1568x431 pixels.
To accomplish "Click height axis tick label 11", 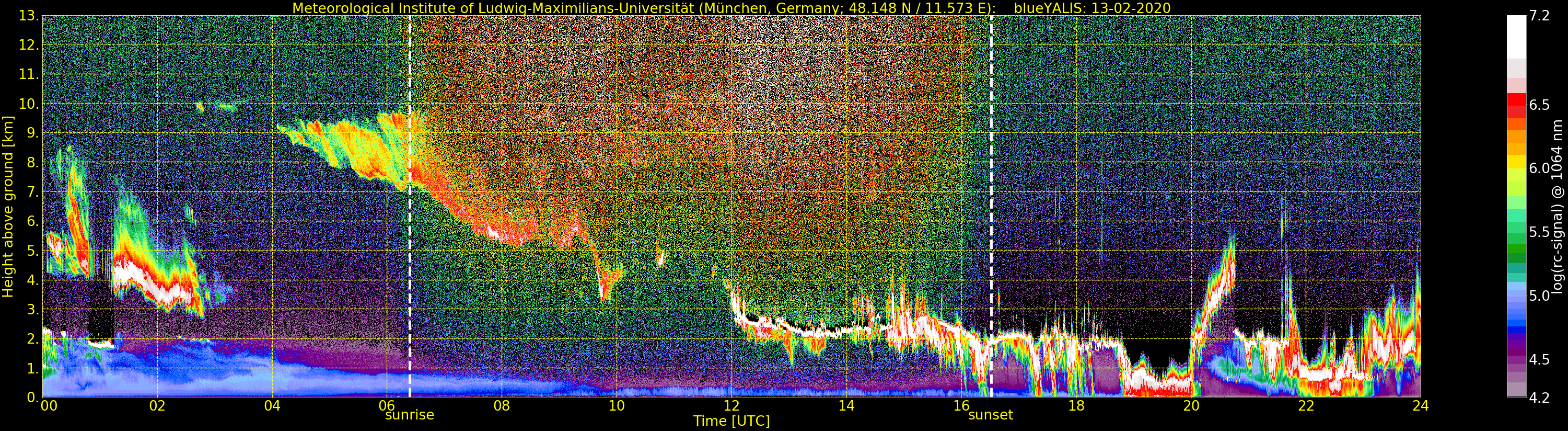I will (x=29, y=74).
